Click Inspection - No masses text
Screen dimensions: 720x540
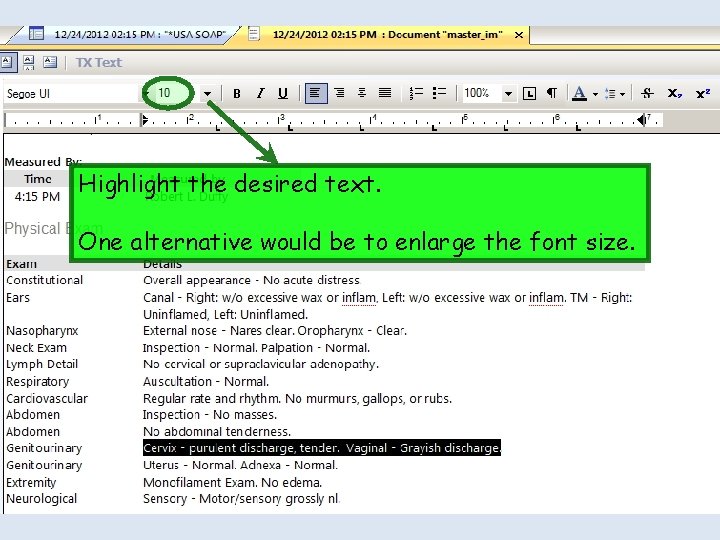(210, 415)
